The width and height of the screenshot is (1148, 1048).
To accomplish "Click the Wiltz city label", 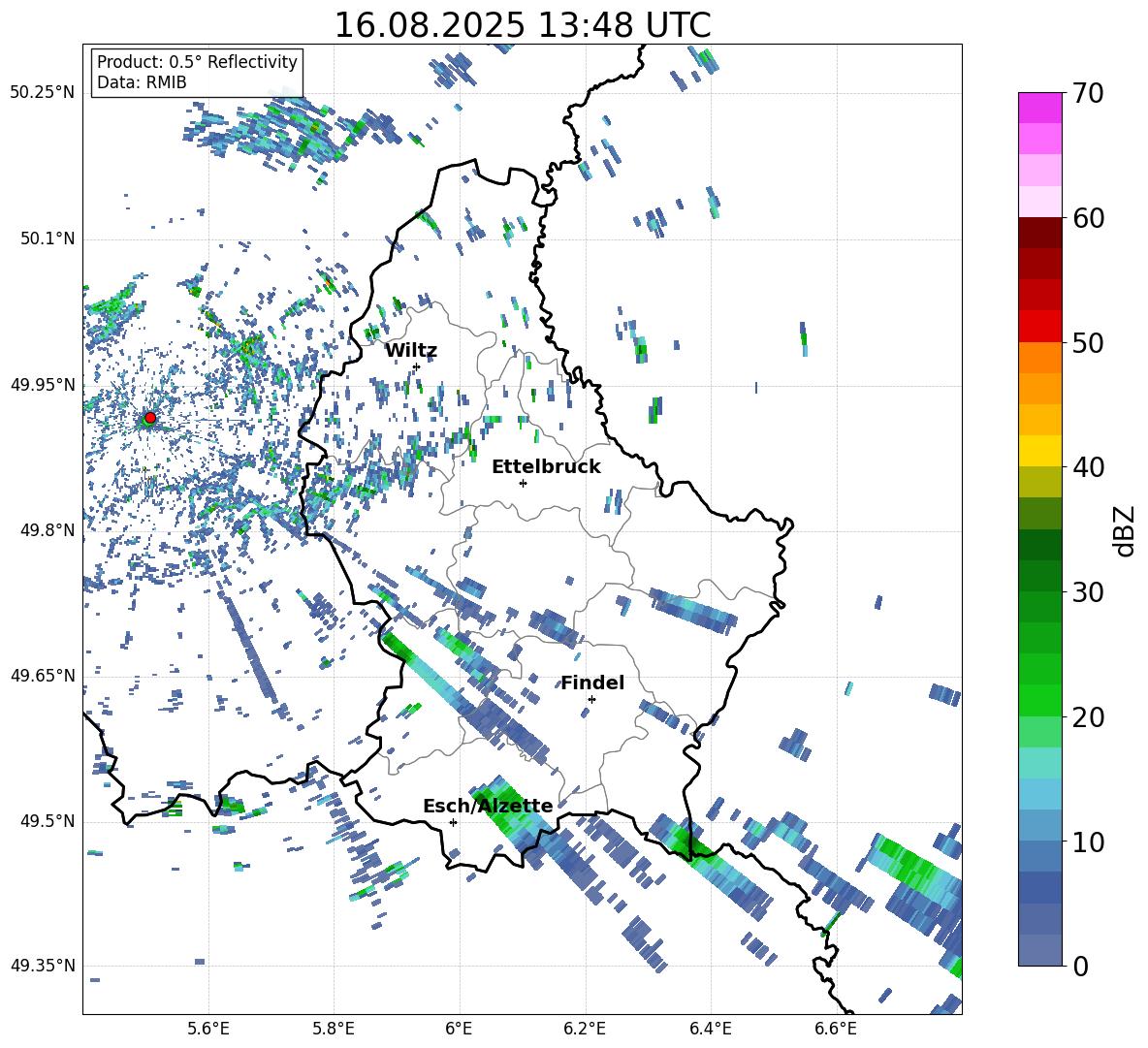I will 411,351.
